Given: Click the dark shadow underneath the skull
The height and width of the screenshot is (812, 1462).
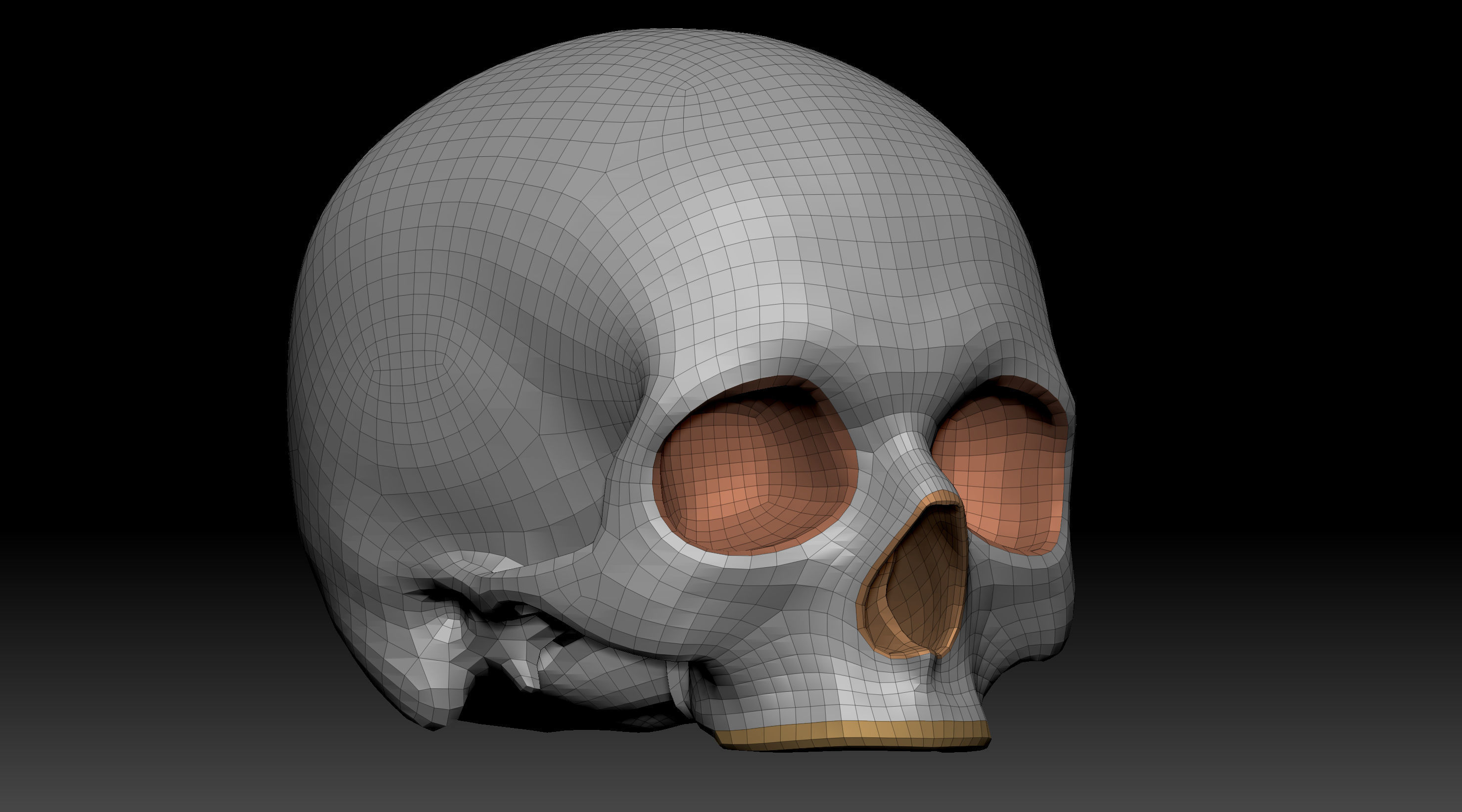Looking at the screenshot, I should click(x=567, y=712).
